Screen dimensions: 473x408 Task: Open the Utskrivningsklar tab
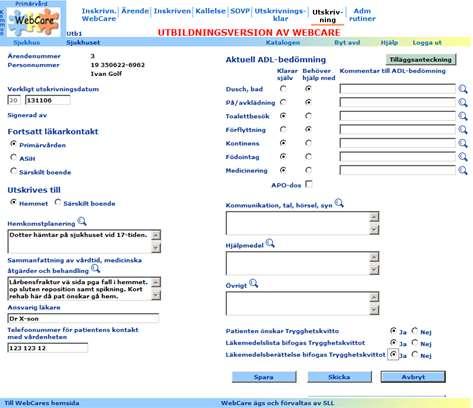[280, 15]
